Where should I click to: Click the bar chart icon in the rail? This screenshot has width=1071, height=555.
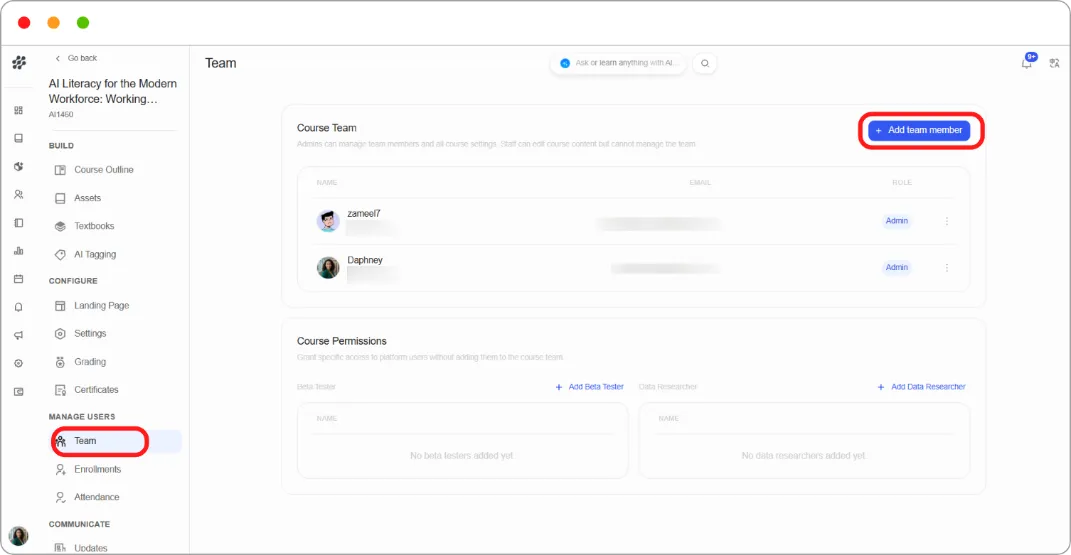18,251
